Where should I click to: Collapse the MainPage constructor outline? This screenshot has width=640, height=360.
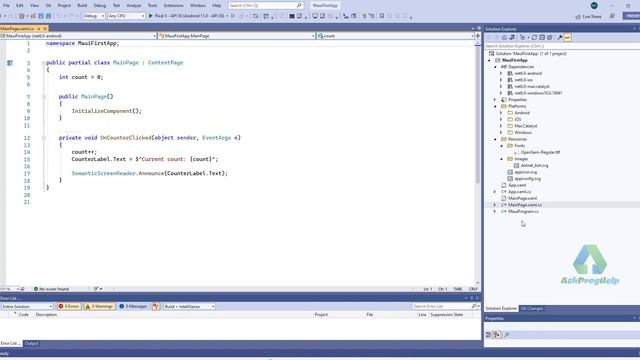[x=43, y=97]
